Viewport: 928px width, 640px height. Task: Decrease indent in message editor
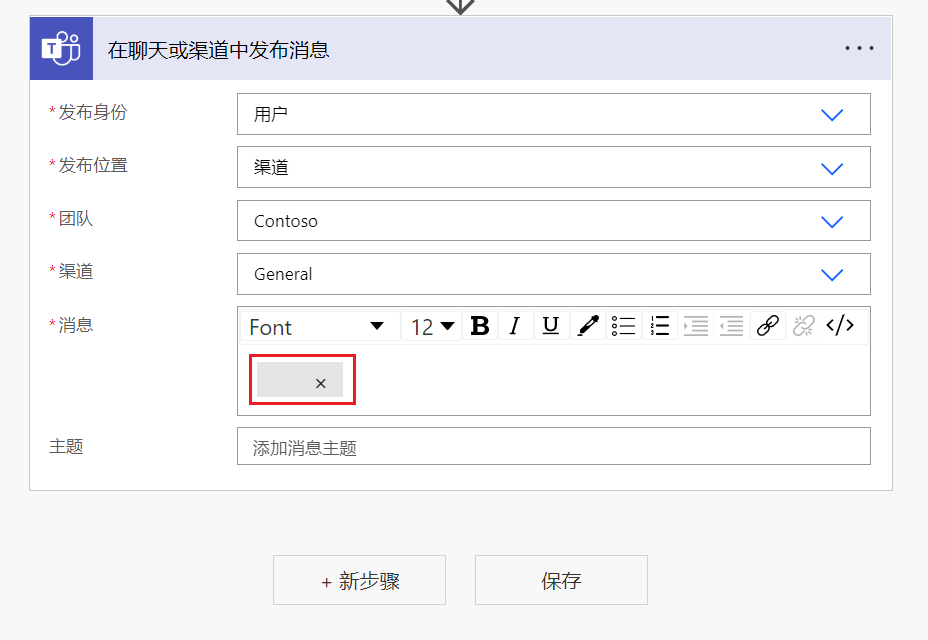pos(732,326)
